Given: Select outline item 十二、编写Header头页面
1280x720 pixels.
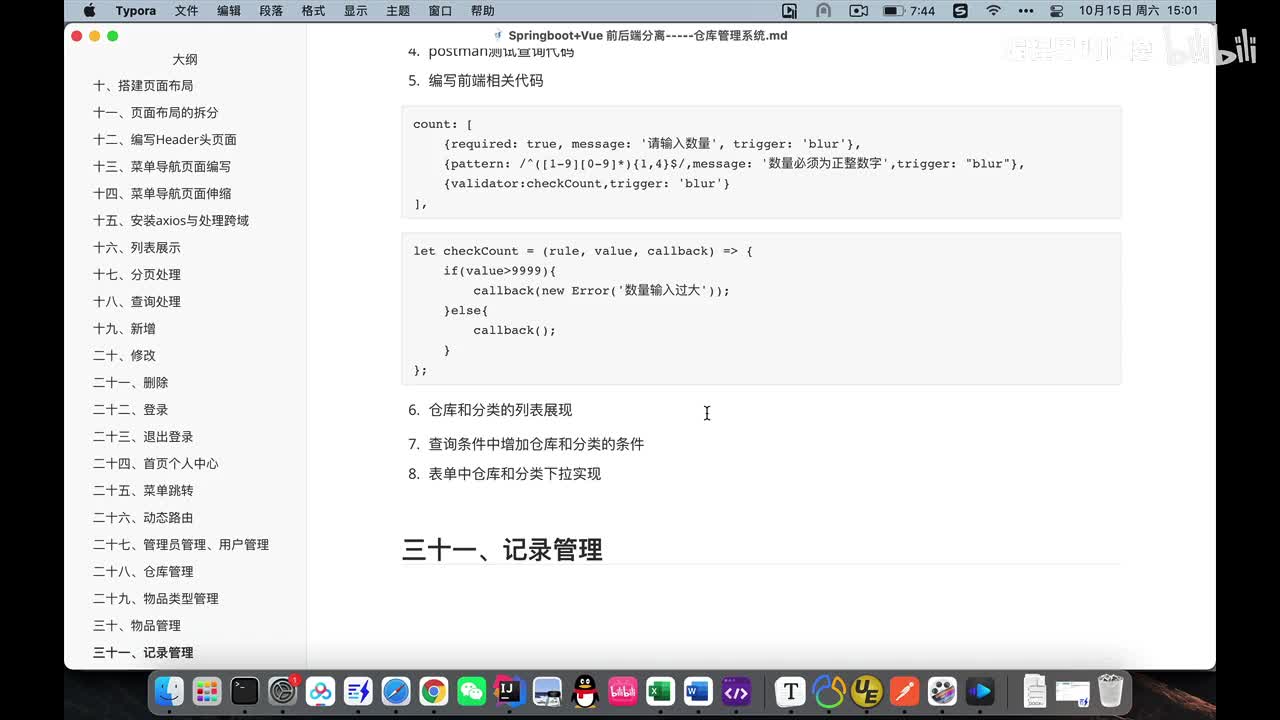Looking at the screenshot, I should [x=165, y=140].
